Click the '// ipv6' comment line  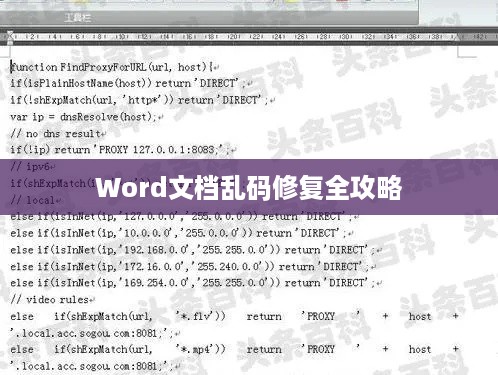click(33, 166)
